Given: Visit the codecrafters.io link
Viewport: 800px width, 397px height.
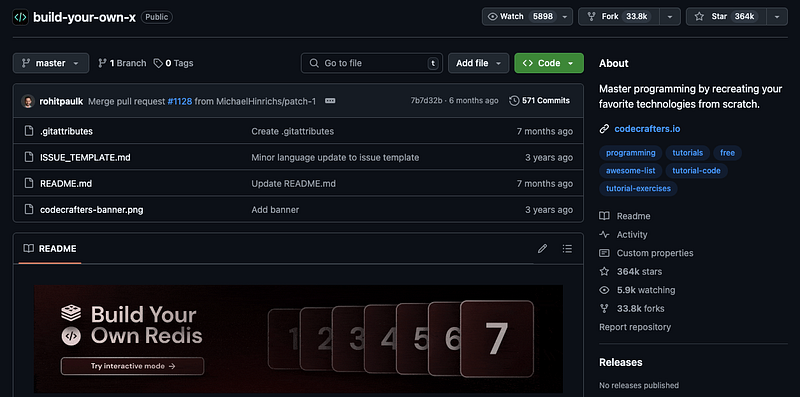Looking at the screenshot, I should (647, 129).
